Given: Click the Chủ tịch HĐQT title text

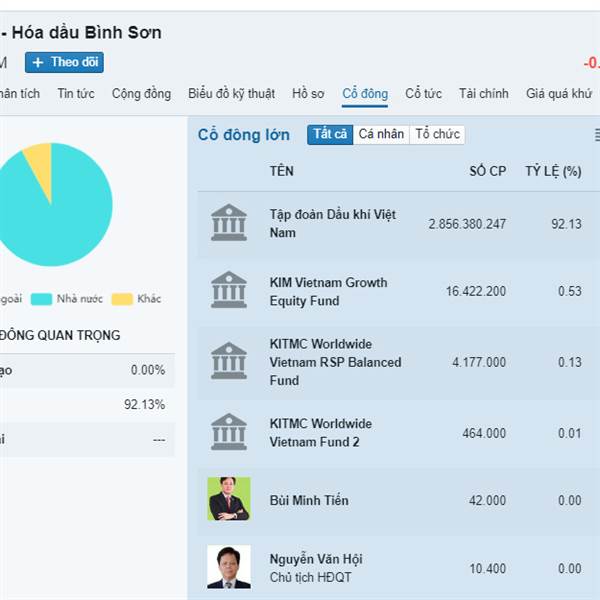Looking at the screenshot, I should click(x=310, y=577).
